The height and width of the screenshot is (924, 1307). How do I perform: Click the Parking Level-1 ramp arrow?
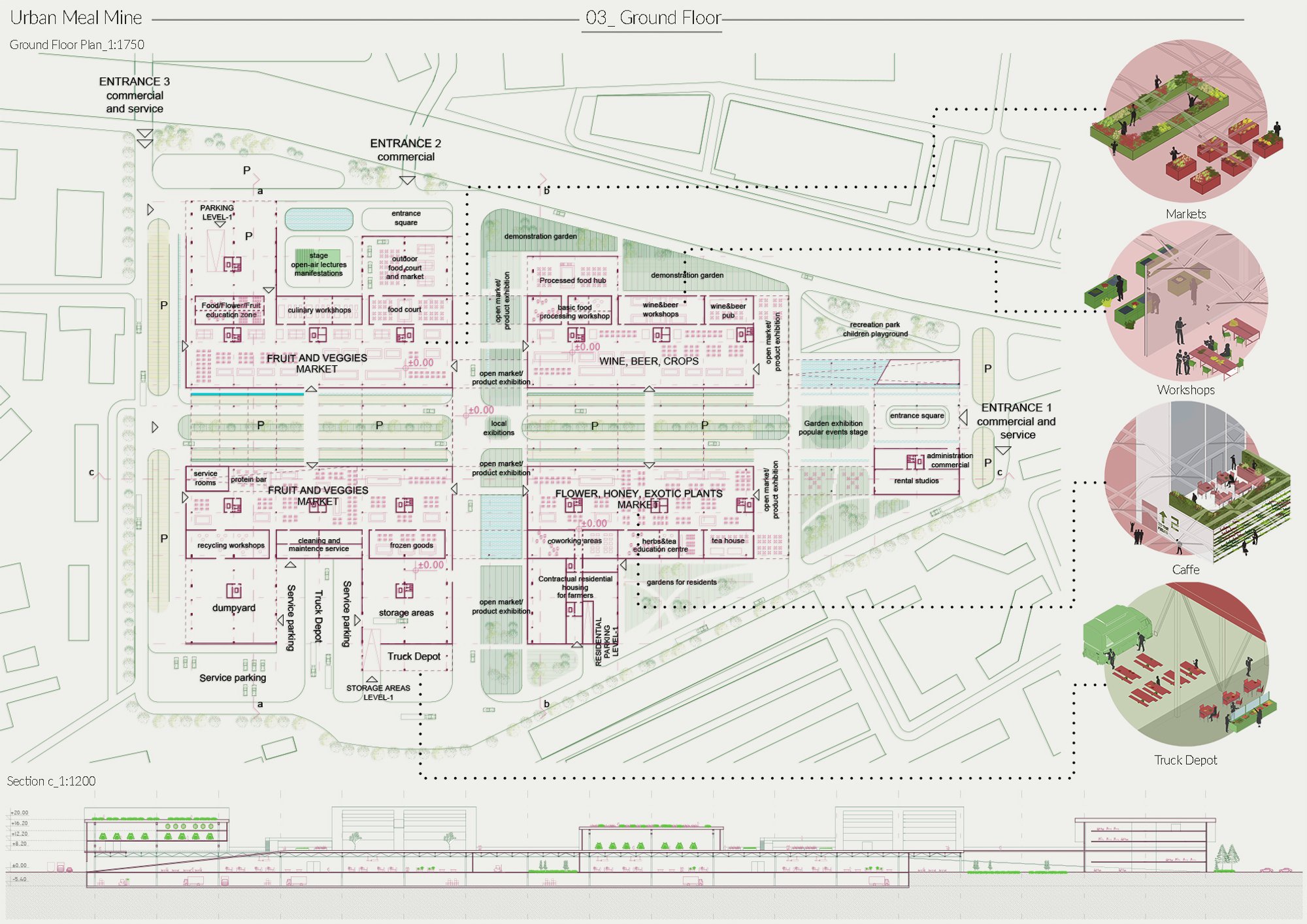point(220,224)
